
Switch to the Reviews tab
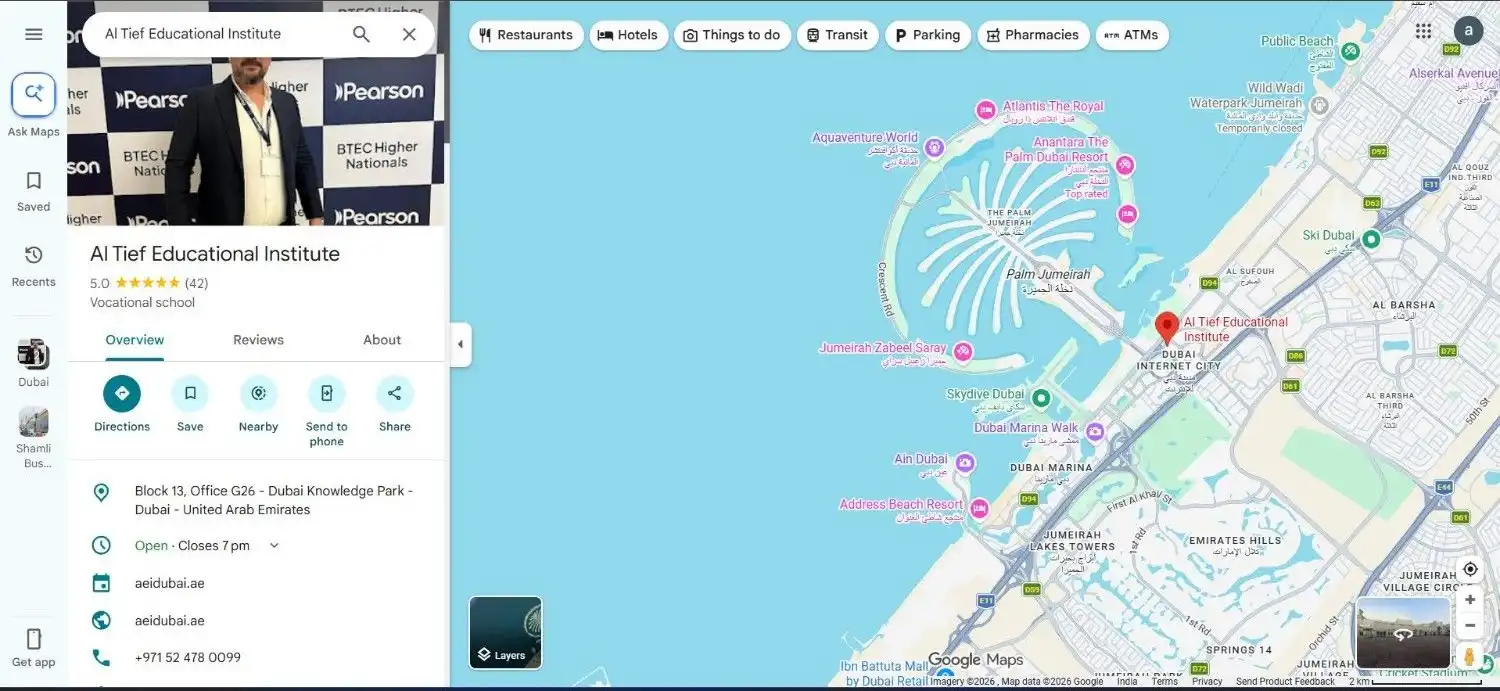258,340
